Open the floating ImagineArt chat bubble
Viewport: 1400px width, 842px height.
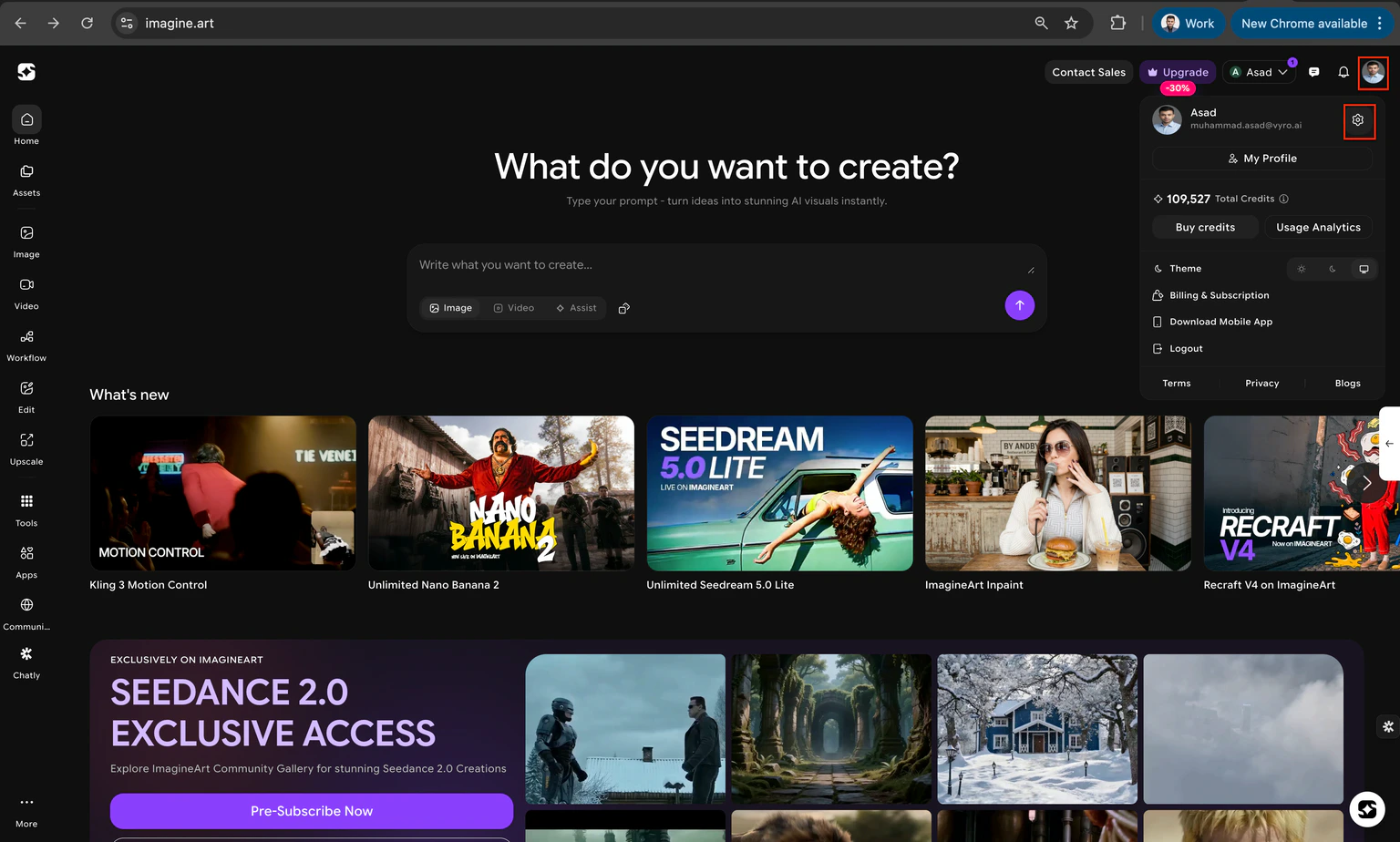coord(1366,808)
